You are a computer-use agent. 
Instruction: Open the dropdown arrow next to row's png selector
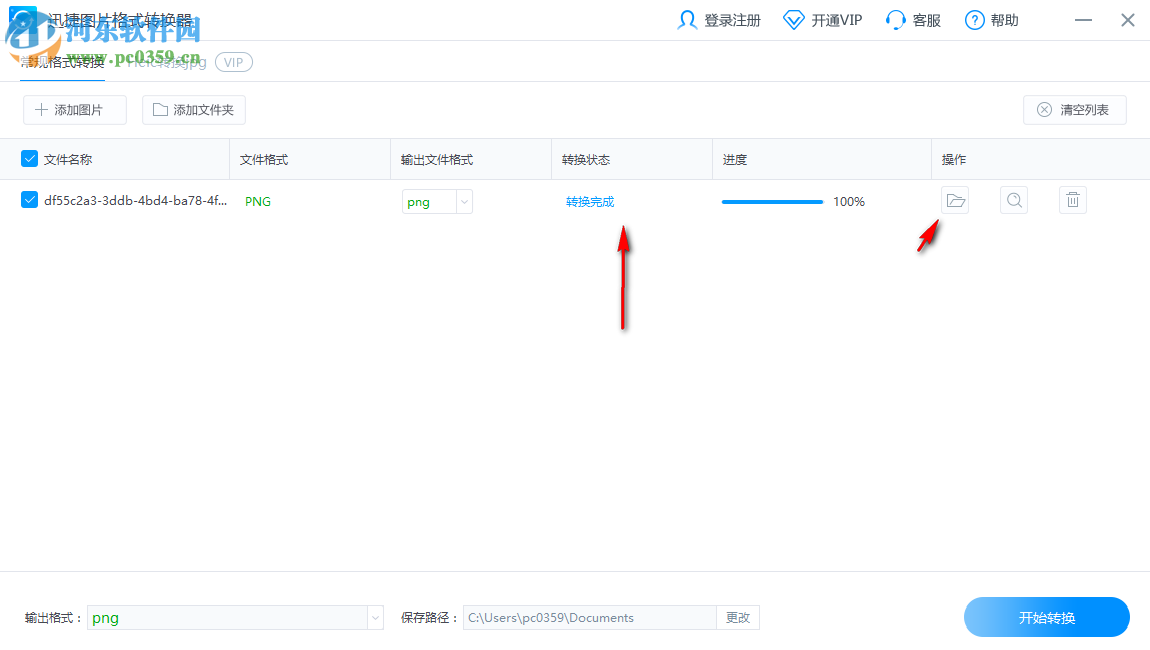(x=463, y=201)
